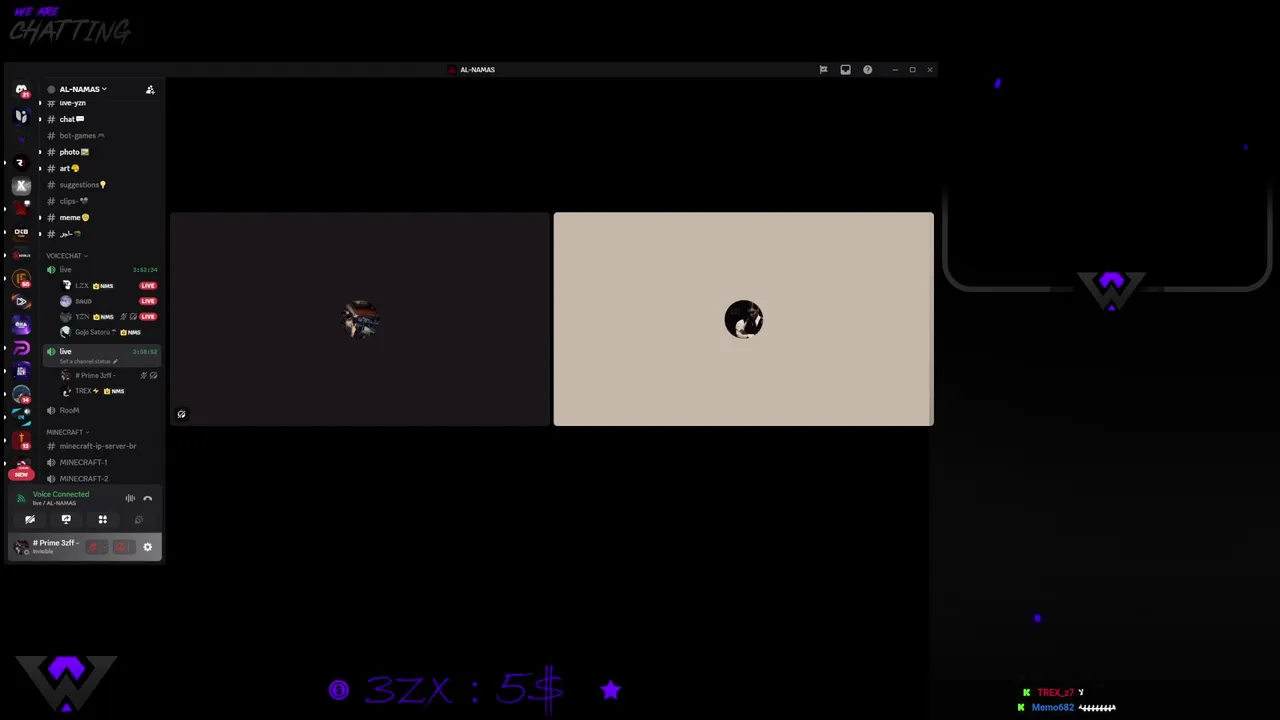
Task: Open the OXA server icon
Action: (x=21, y=325)
